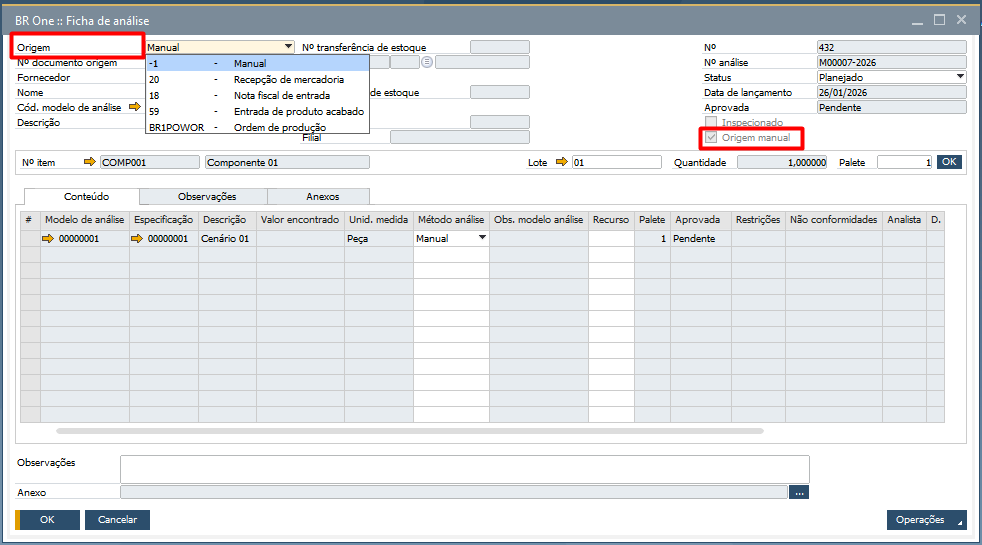Image resolution: width=982 pixels, height=545 pixels.
Task: Click the Lote link arrow icon
Action: click(x=561, y=162)
